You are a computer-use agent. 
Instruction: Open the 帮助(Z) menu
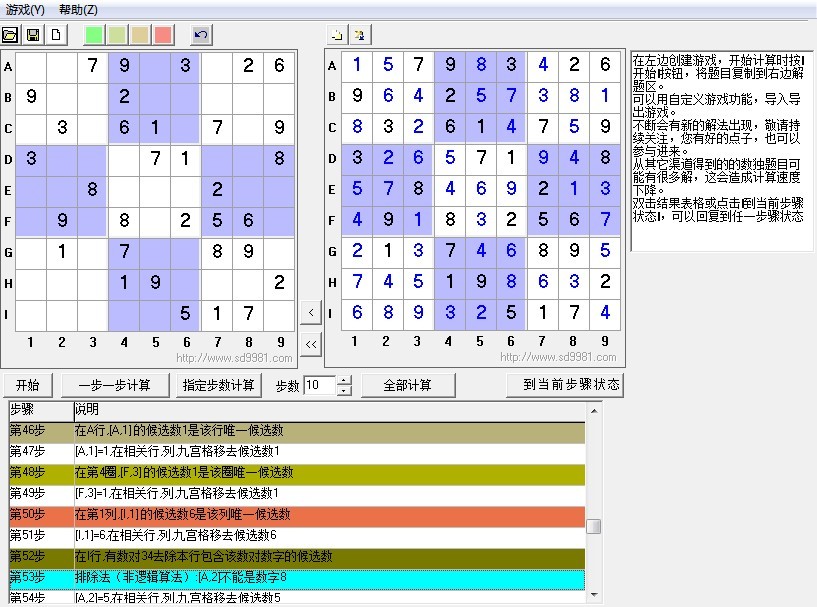point(78,8)
